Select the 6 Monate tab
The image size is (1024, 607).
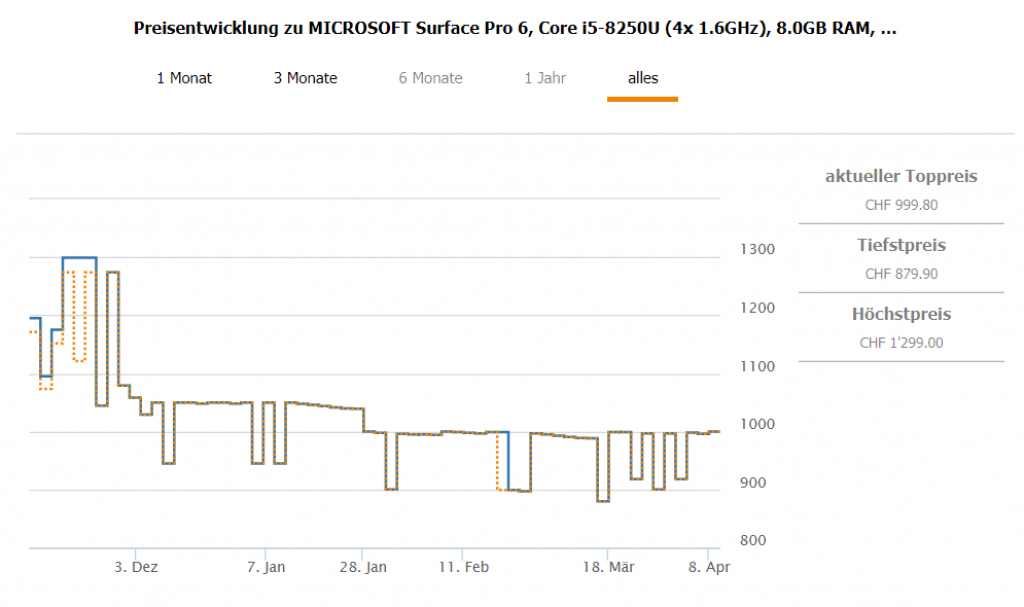click(x=430, y=78)
